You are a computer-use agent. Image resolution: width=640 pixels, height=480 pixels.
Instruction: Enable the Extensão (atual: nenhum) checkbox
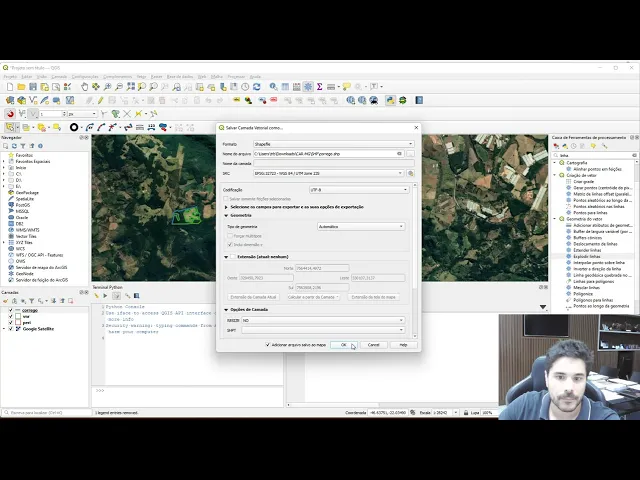coord(233,257)
